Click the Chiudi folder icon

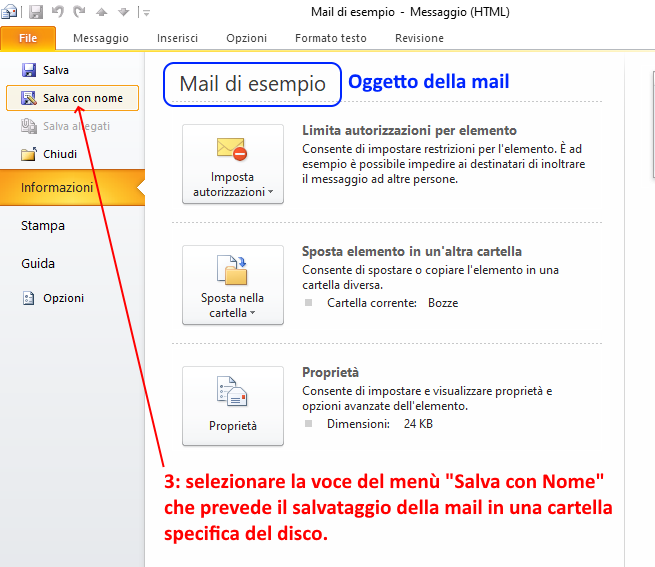(28, 154)
